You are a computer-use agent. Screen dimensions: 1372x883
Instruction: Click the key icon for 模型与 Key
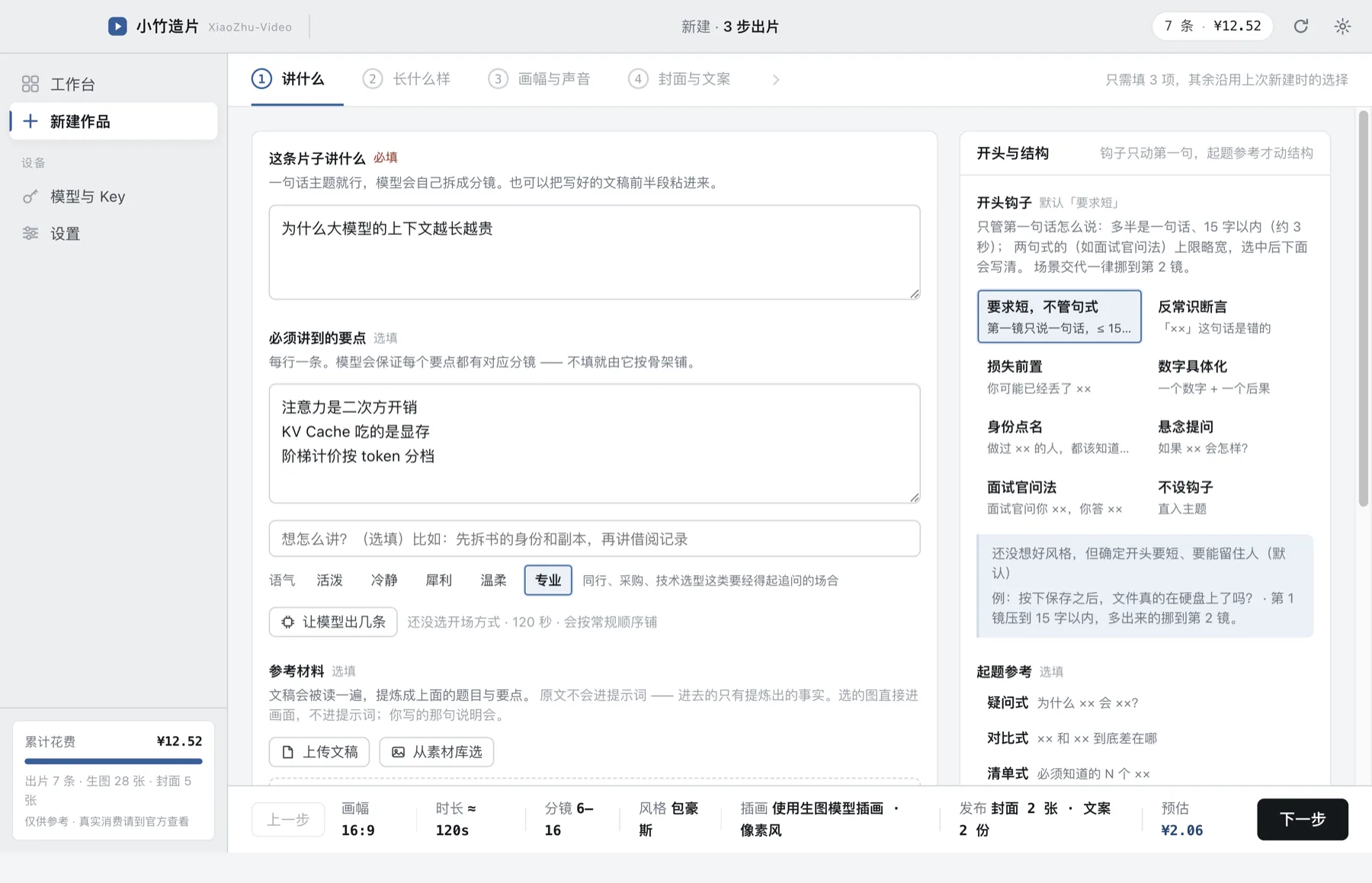tap(30, 197)
